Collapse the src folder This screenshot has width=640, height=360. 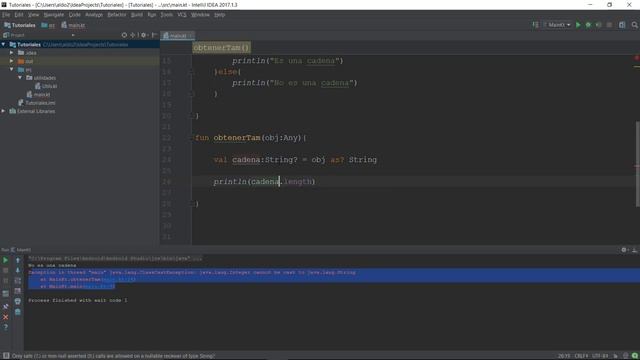(x=12, y=69)
